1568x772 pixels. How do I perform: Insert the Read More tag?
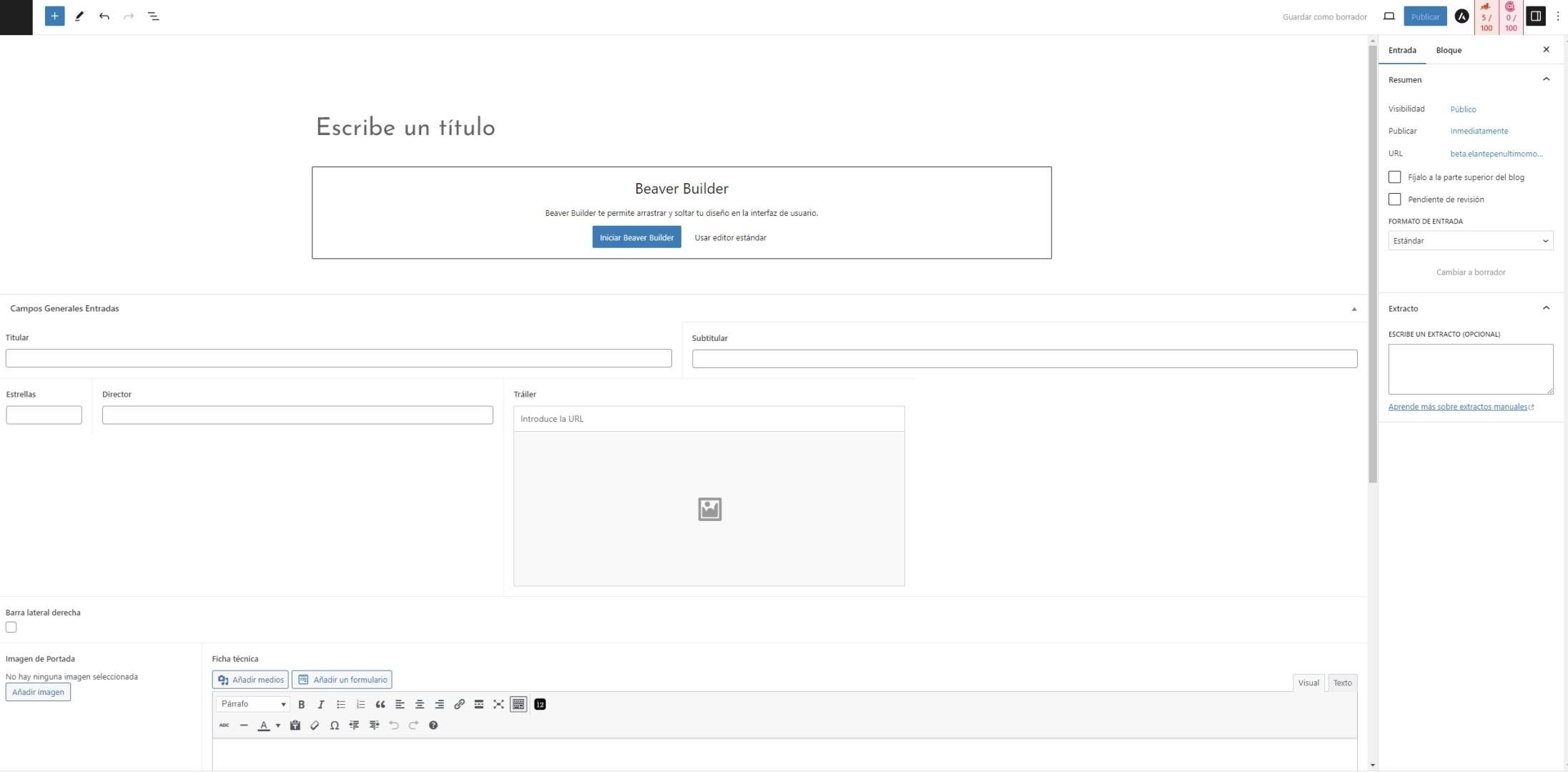point(479,704)
